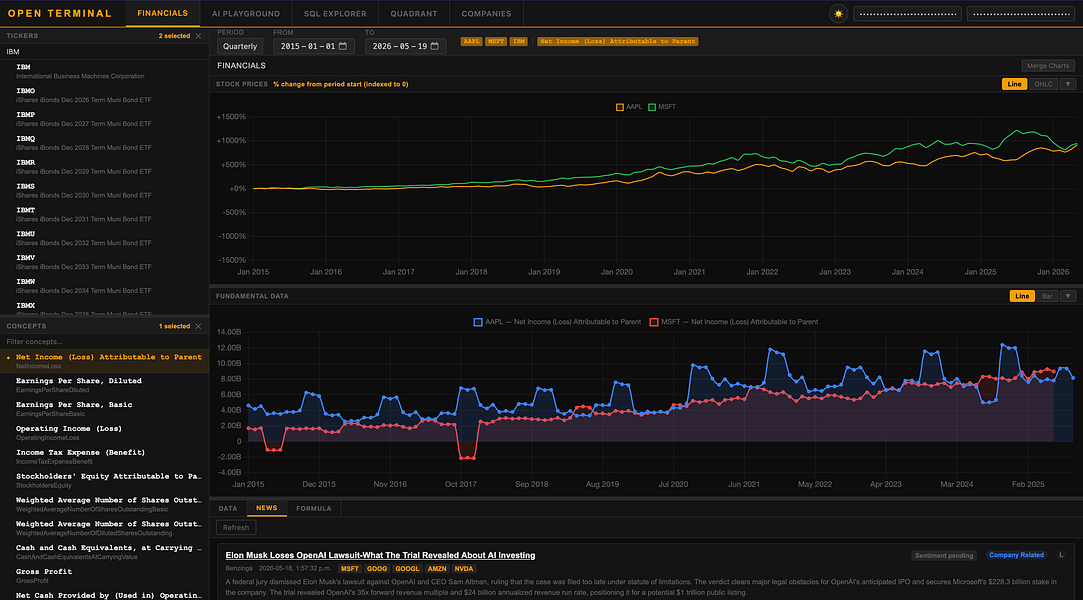Image resolution: width=1083 pixels, height=600 pixels.
Task: Deselect Net Income (Loss) Attributable to Parent concept
Action: (104, 362)
